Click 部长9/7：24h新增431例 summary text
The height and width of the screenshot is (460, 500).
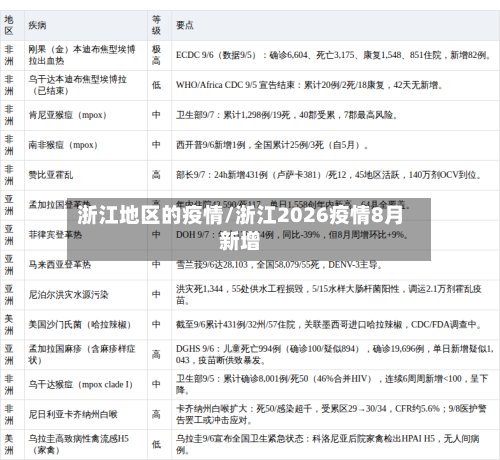coord(329,175)
